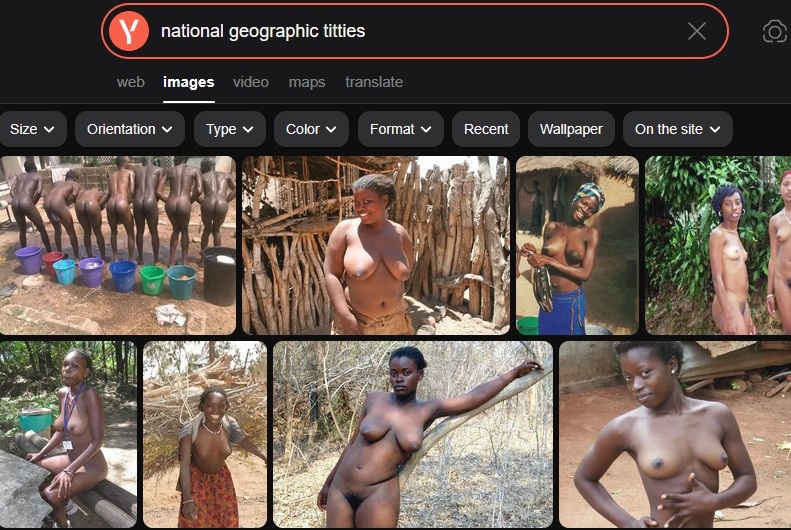791x530 pixels.
Task: Expand the Format filter dropdown
Action: (401, 129)
